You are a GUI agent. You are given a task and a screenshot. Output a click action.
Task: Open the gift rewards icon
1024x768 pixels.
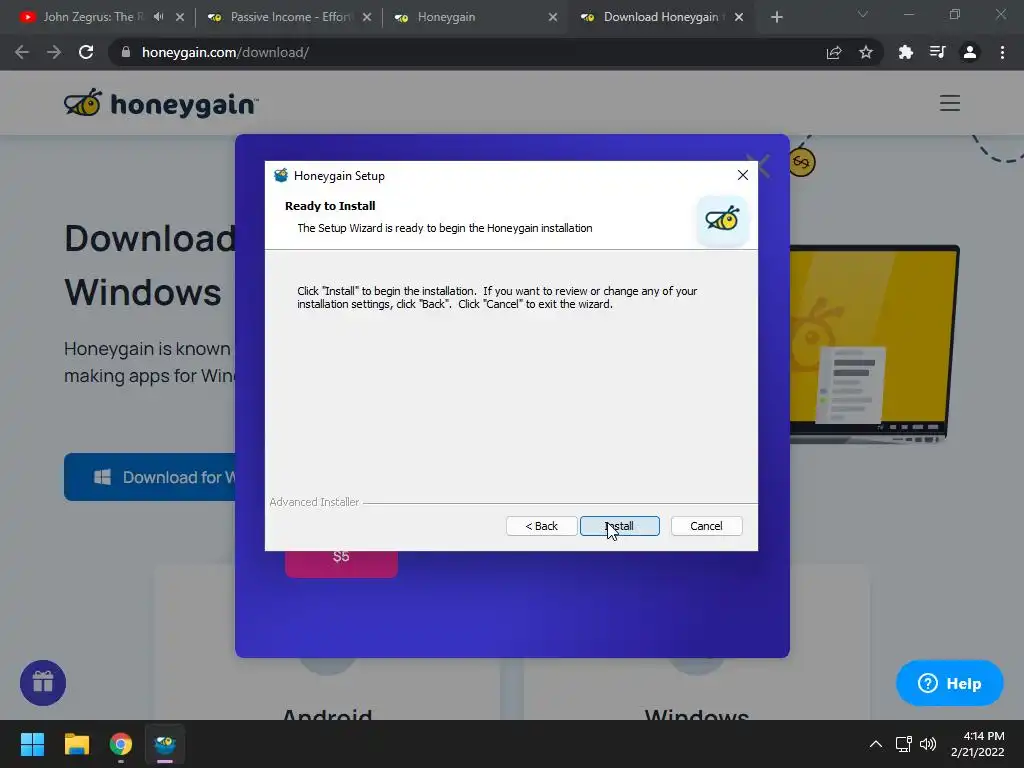coord(43,683)
